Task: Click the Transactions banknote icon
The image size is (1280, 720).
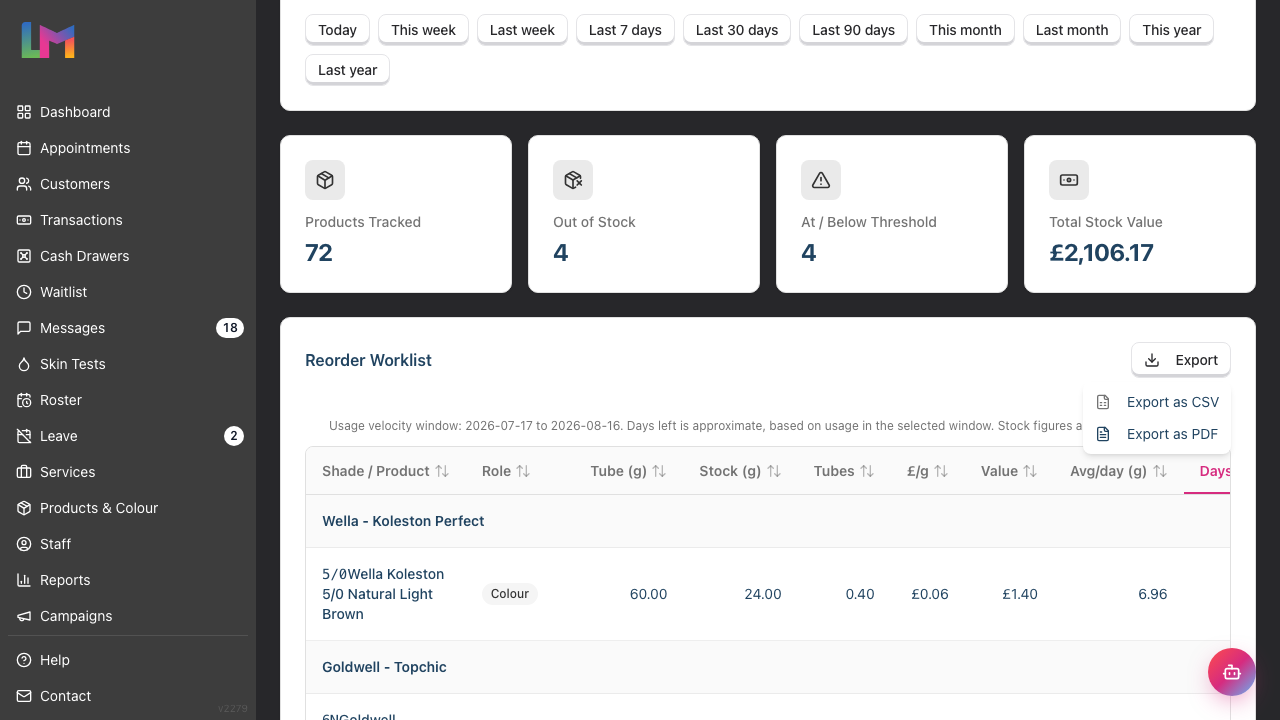Action: 24,220
